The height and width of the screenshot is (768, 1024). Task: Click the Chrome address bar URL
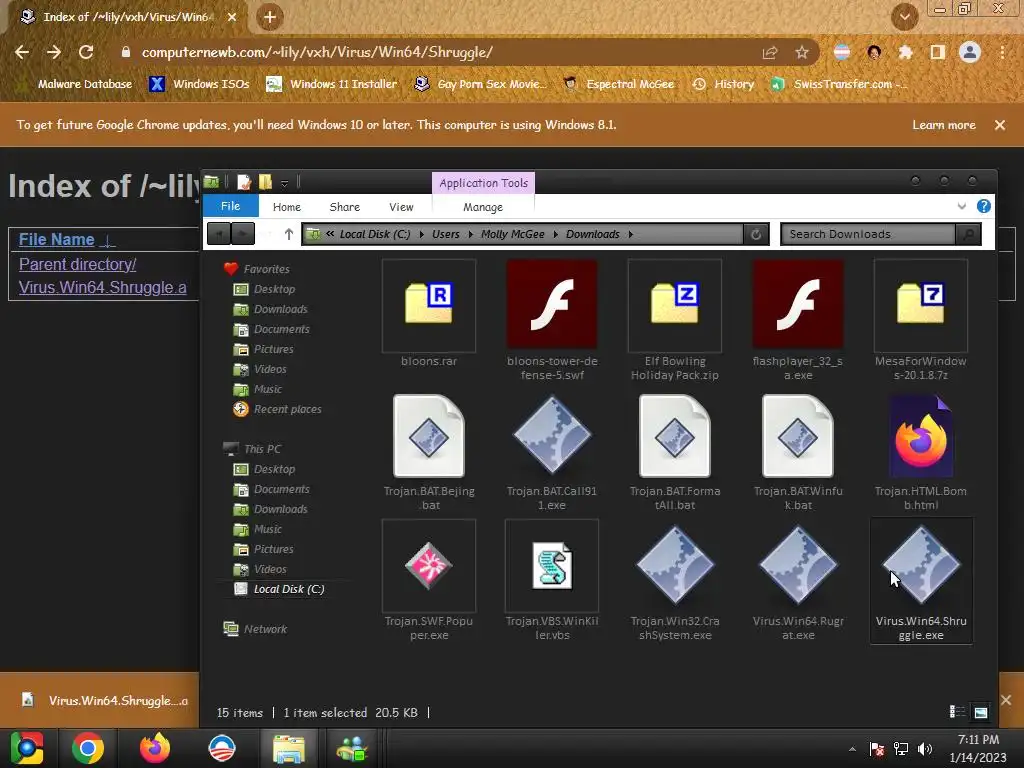(317, 52)
